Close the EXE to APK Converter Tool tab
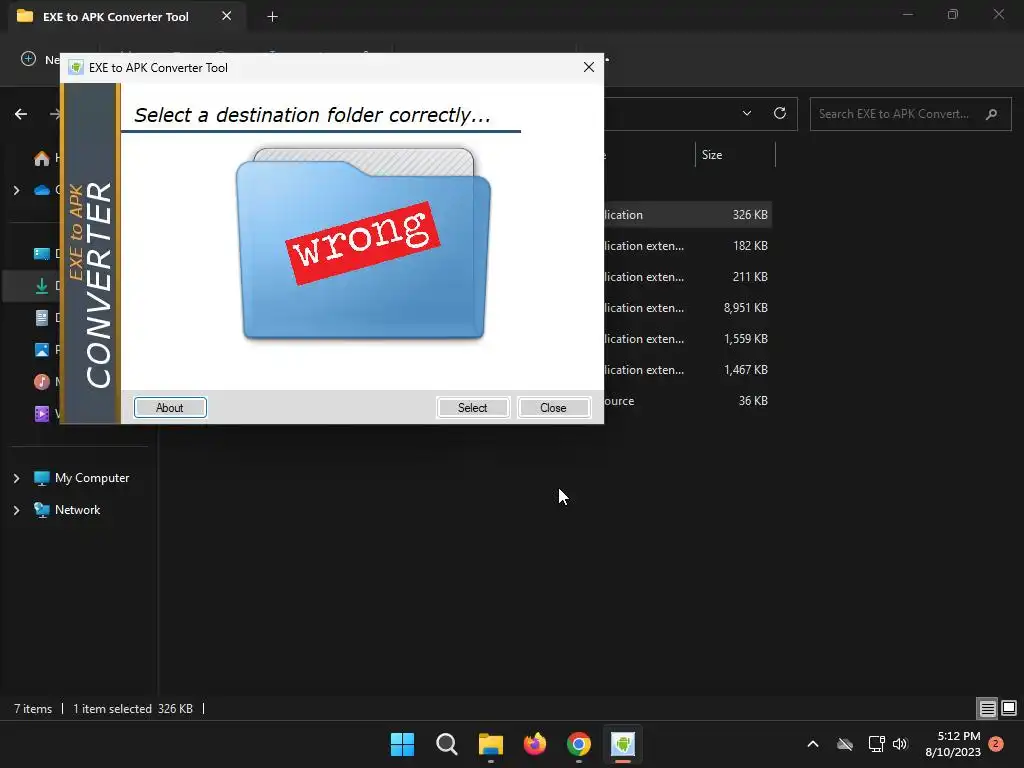Viewport: 1024px width, 768px height. (x=226, y=16)
